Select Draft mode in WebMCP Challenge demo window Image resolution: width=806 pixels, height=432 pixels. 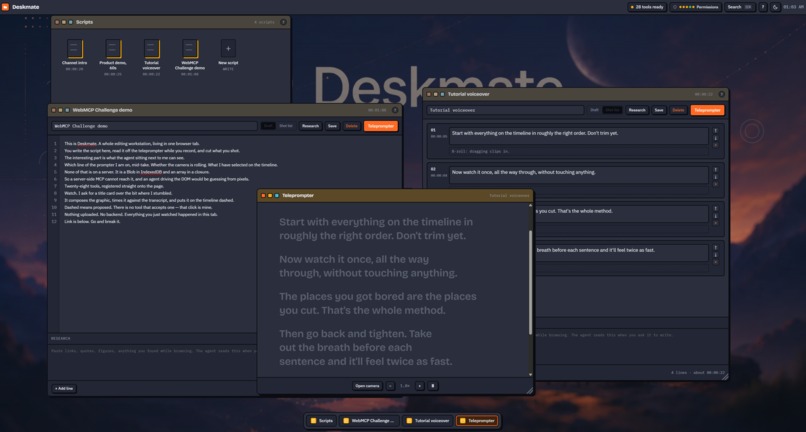click(x=268, y=126)
